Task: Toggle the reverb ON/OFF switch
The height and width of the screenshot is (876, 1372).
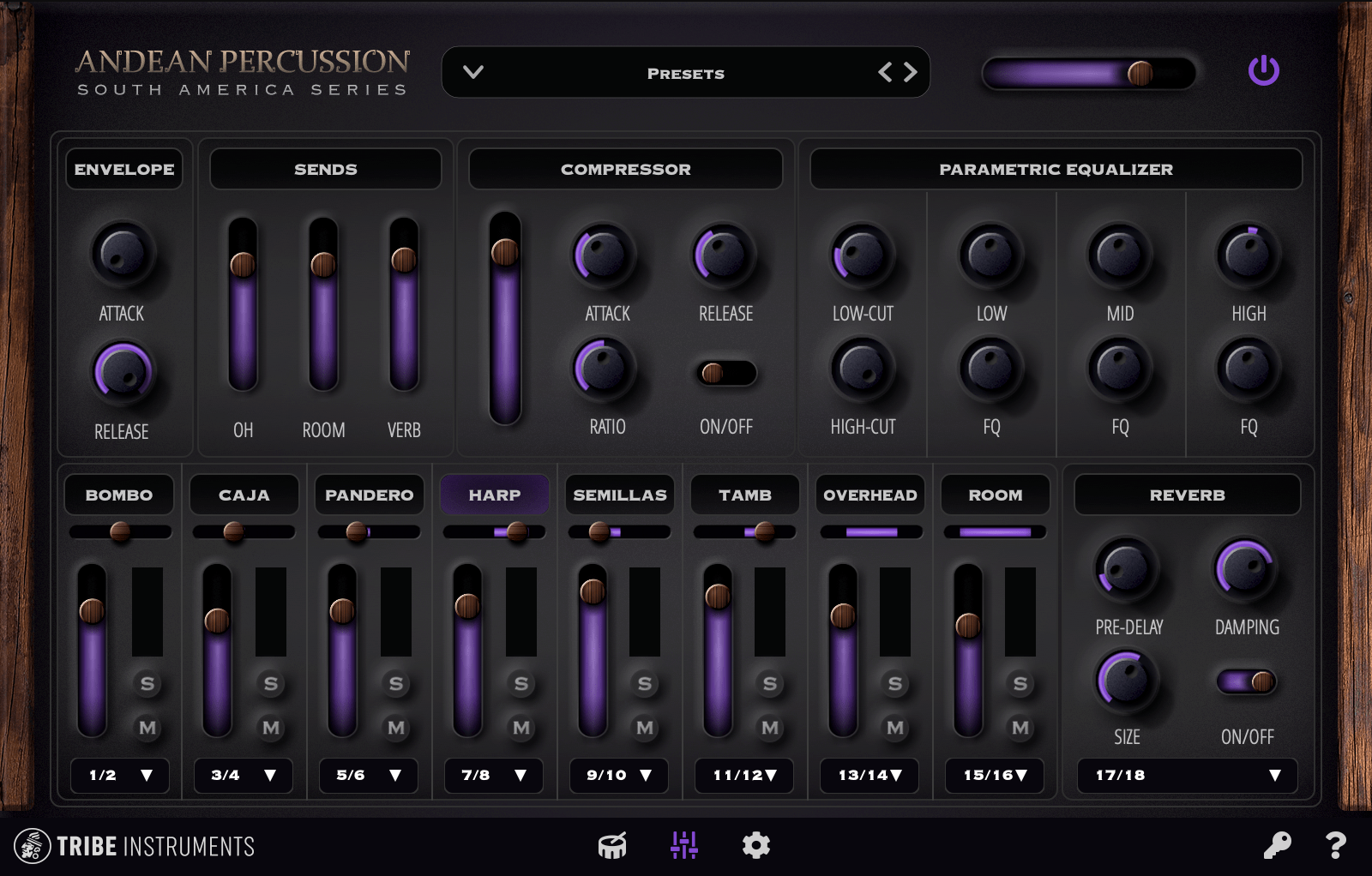Action: click(x=1248, y=681)
